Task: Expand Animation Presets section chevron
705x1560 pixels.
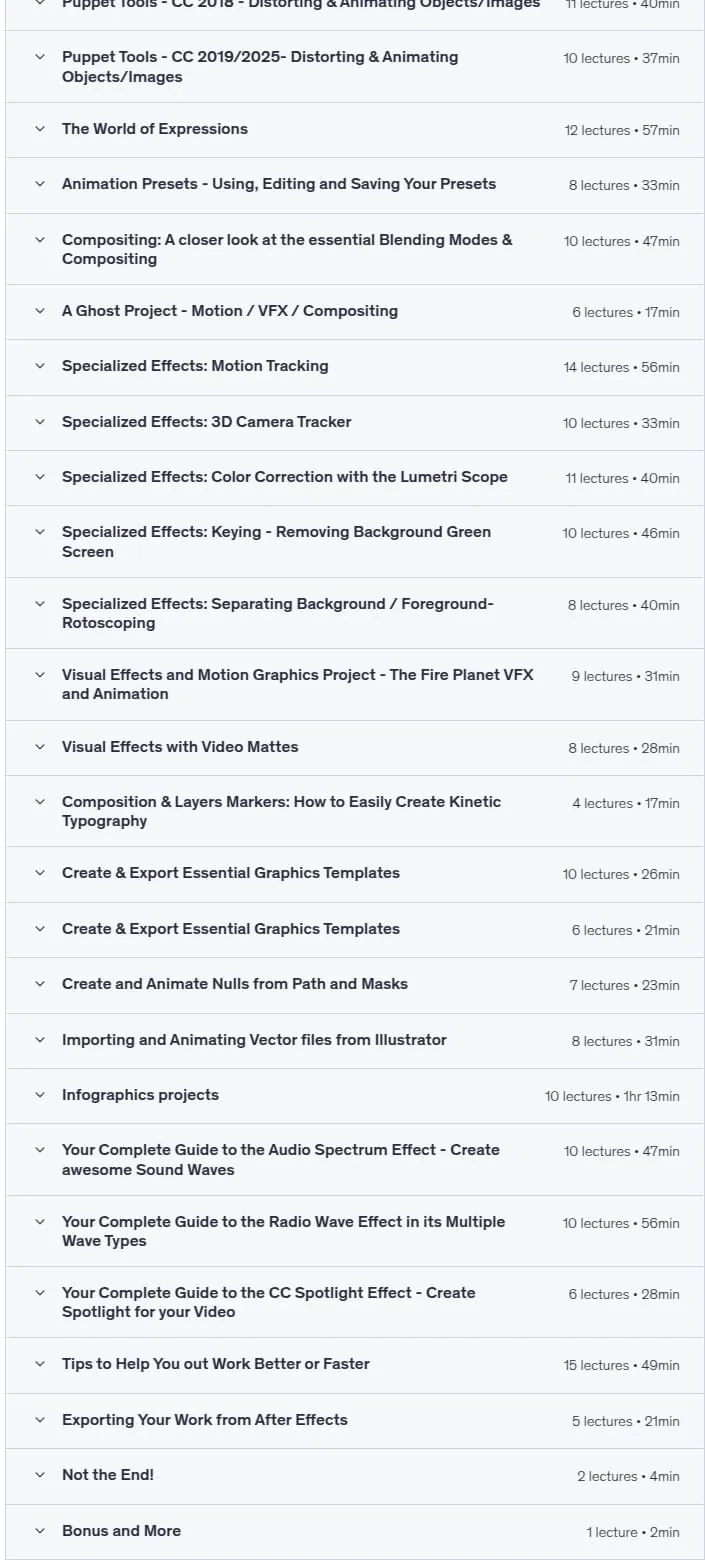Action: click(x=40, y=184)
